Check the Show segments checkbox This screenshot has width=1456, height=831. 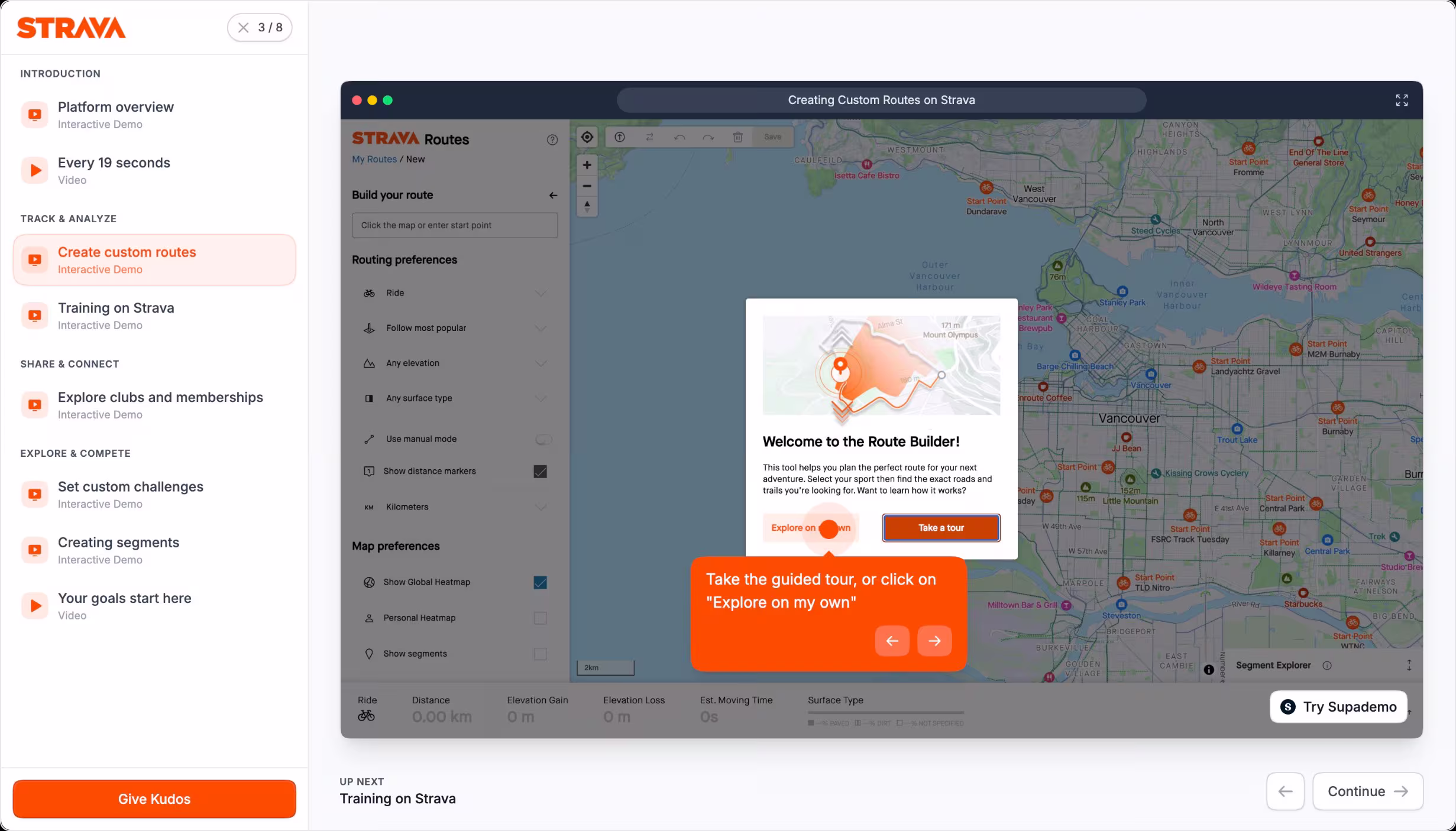click(540, 654)
